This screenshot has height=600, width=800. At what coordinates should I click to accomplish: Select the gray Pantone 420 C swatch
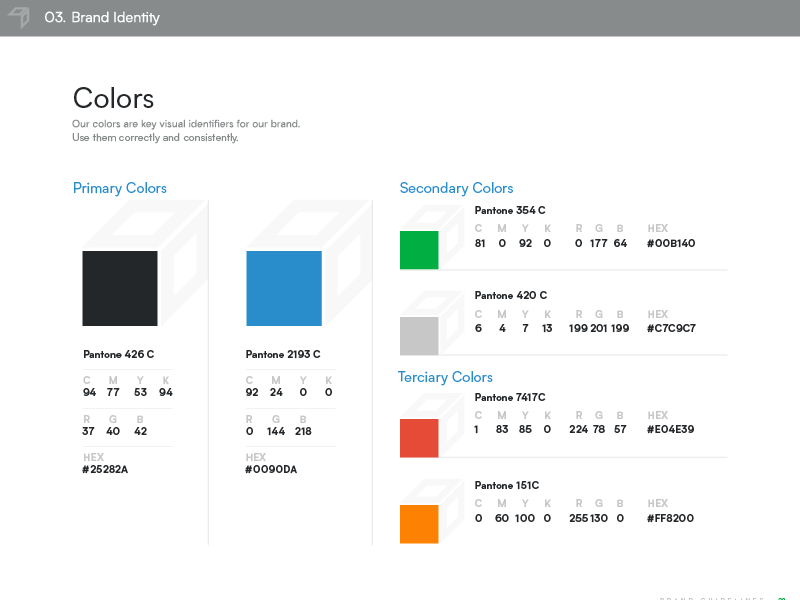coord(419,336)
